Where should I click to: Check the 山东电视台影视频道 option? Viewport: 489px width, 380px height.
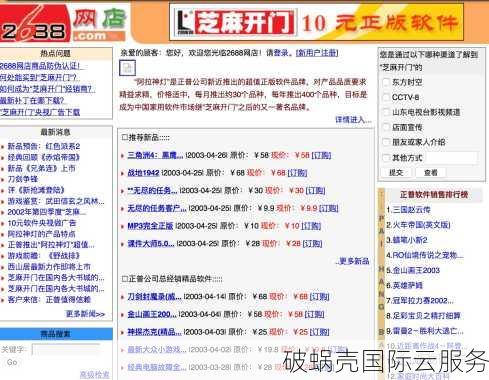[x=387, y=112]
